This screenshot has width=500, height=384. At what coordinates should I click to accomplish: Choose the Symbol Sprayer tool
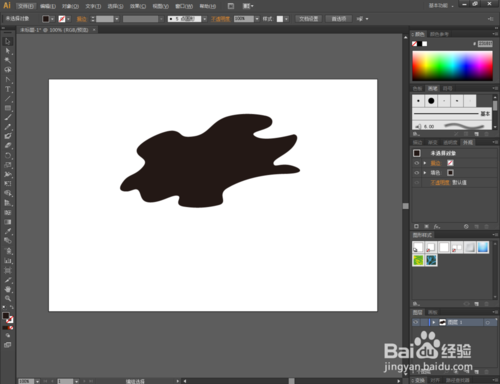coord(8,251)
